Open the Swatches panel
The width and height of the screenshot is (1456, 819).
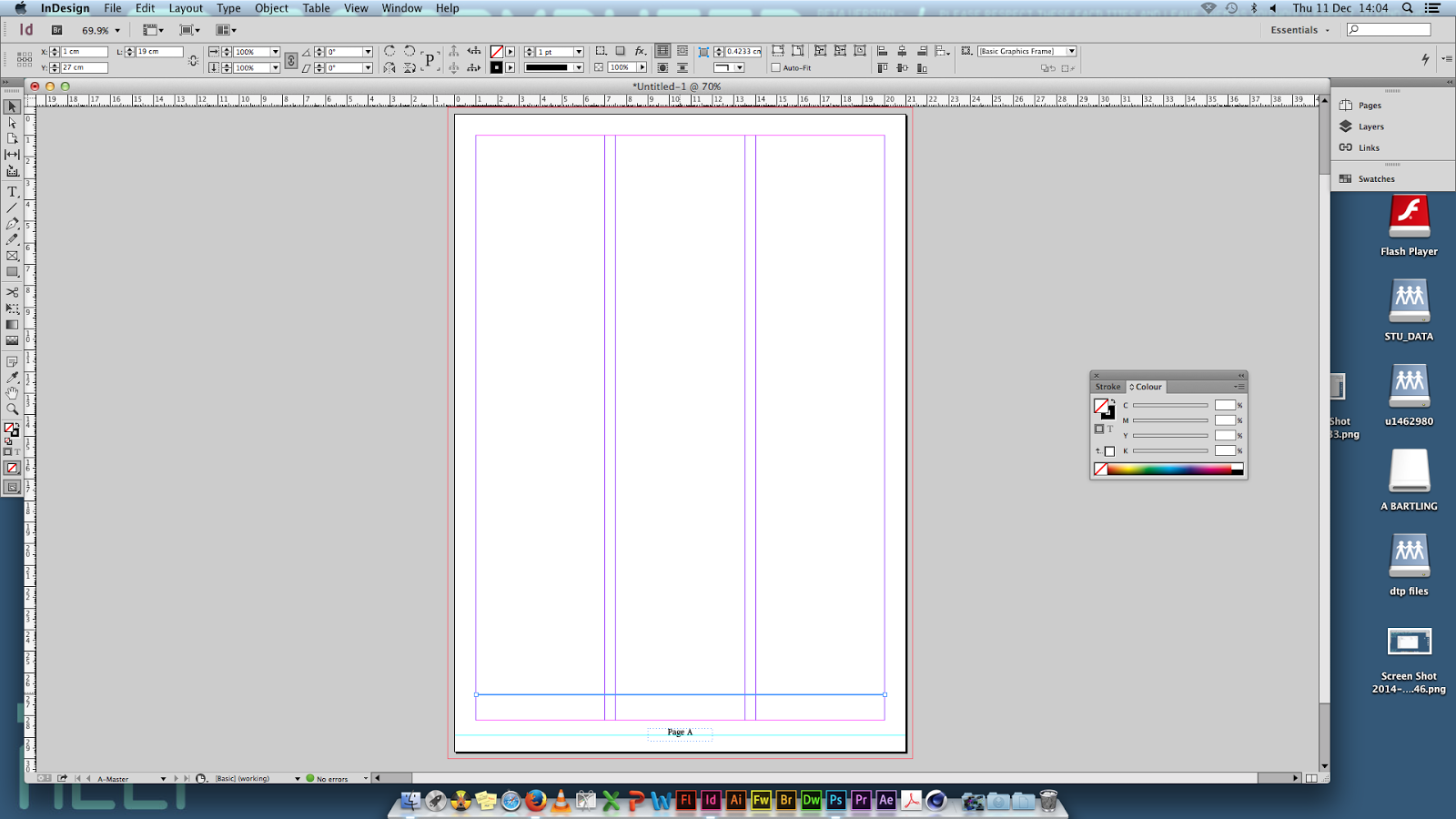(1375, 178)
